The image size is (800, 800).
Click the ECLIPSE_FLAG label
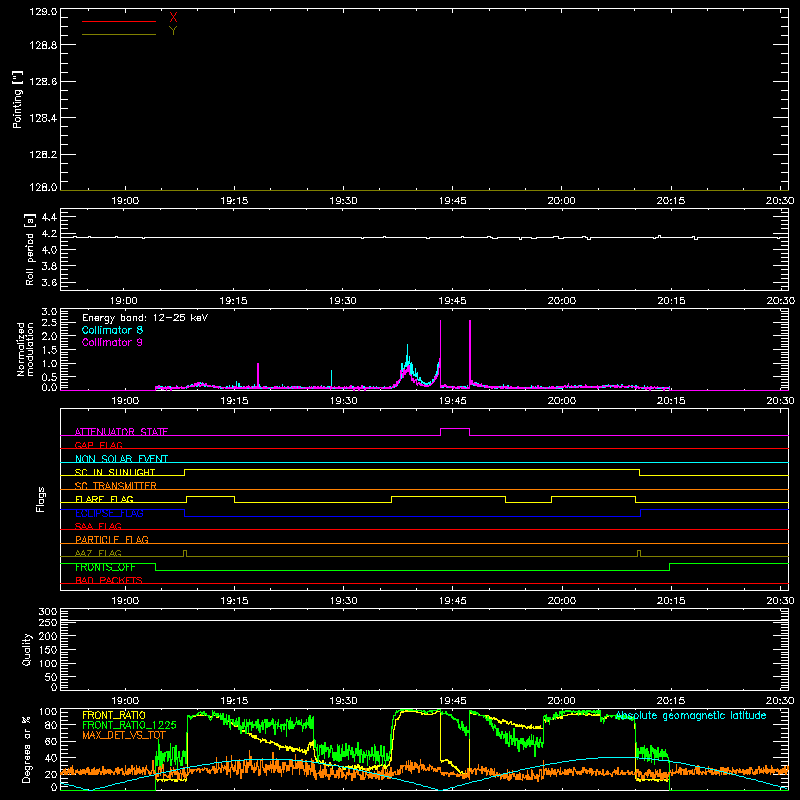pos(109,513)
